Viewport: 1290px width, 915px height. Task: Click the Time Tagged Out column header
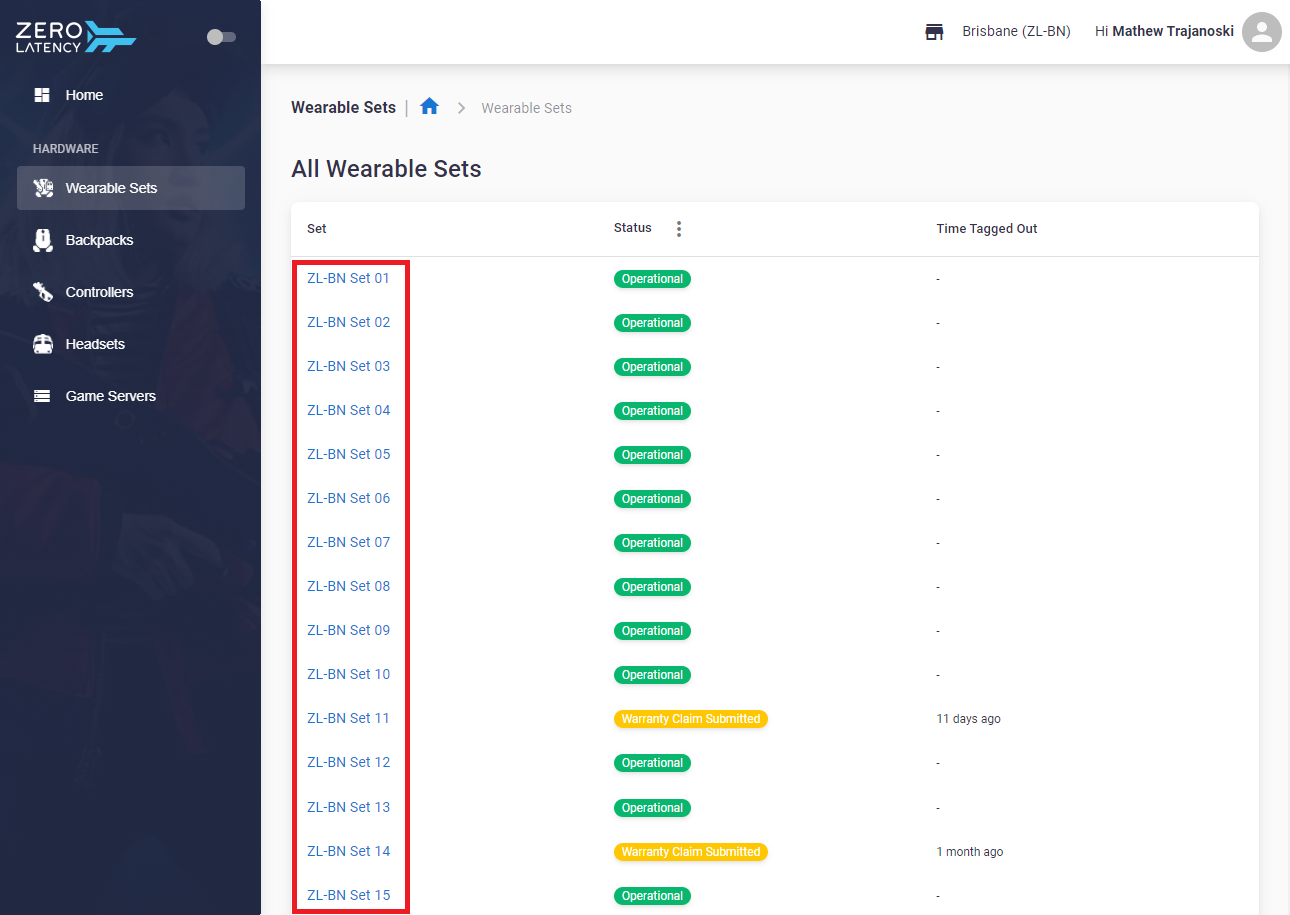click(x=987, y=229)
